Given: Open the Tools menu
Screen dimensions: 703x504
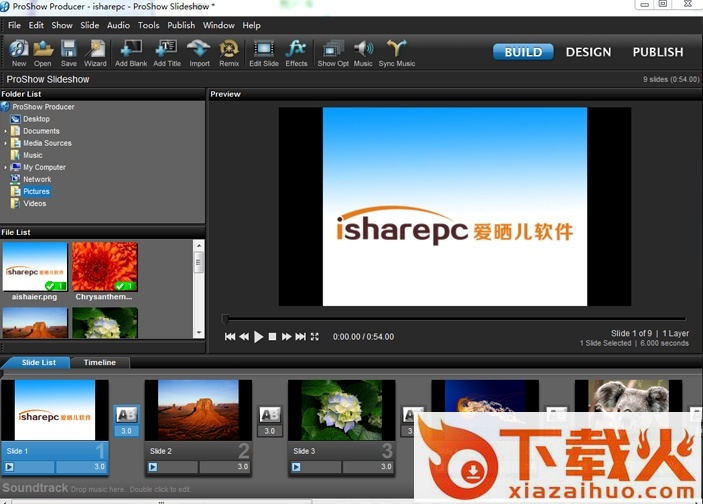Looking at the screenshot, I should point(148,26).
